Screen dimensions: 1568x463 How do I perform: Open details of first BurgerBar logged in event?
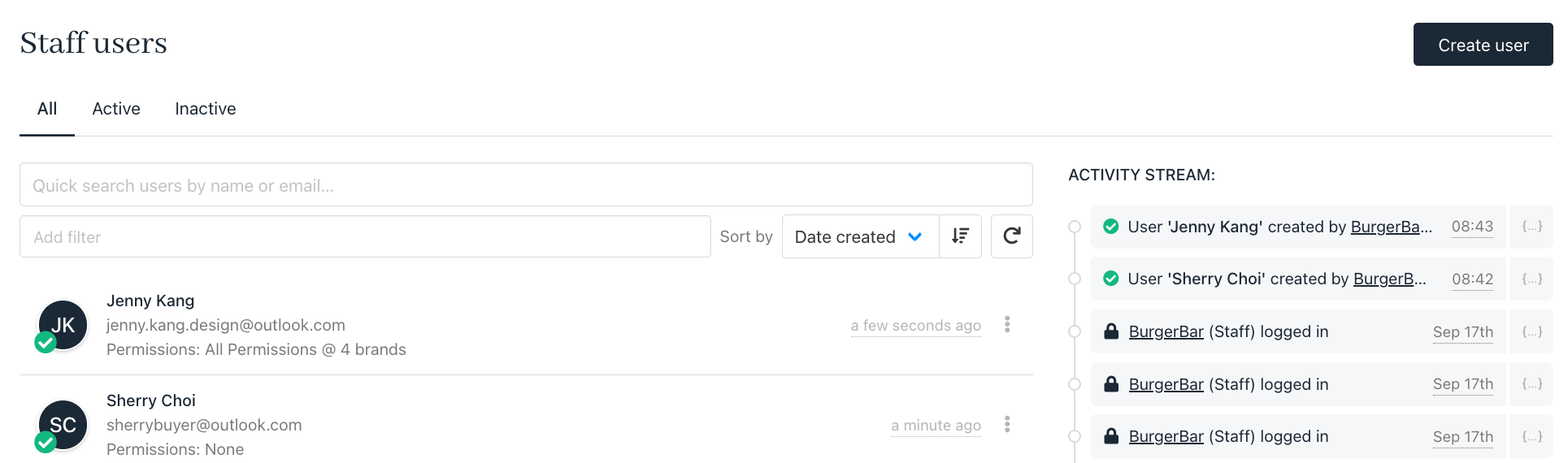click(1531, 332)
